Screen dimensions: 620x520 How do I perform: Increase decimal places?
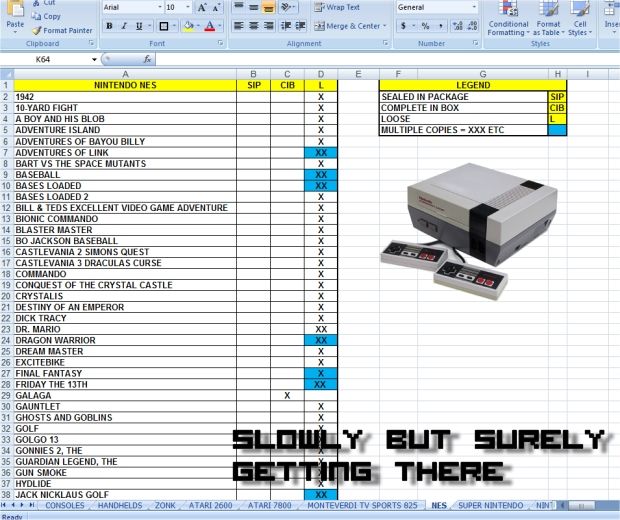457,26
